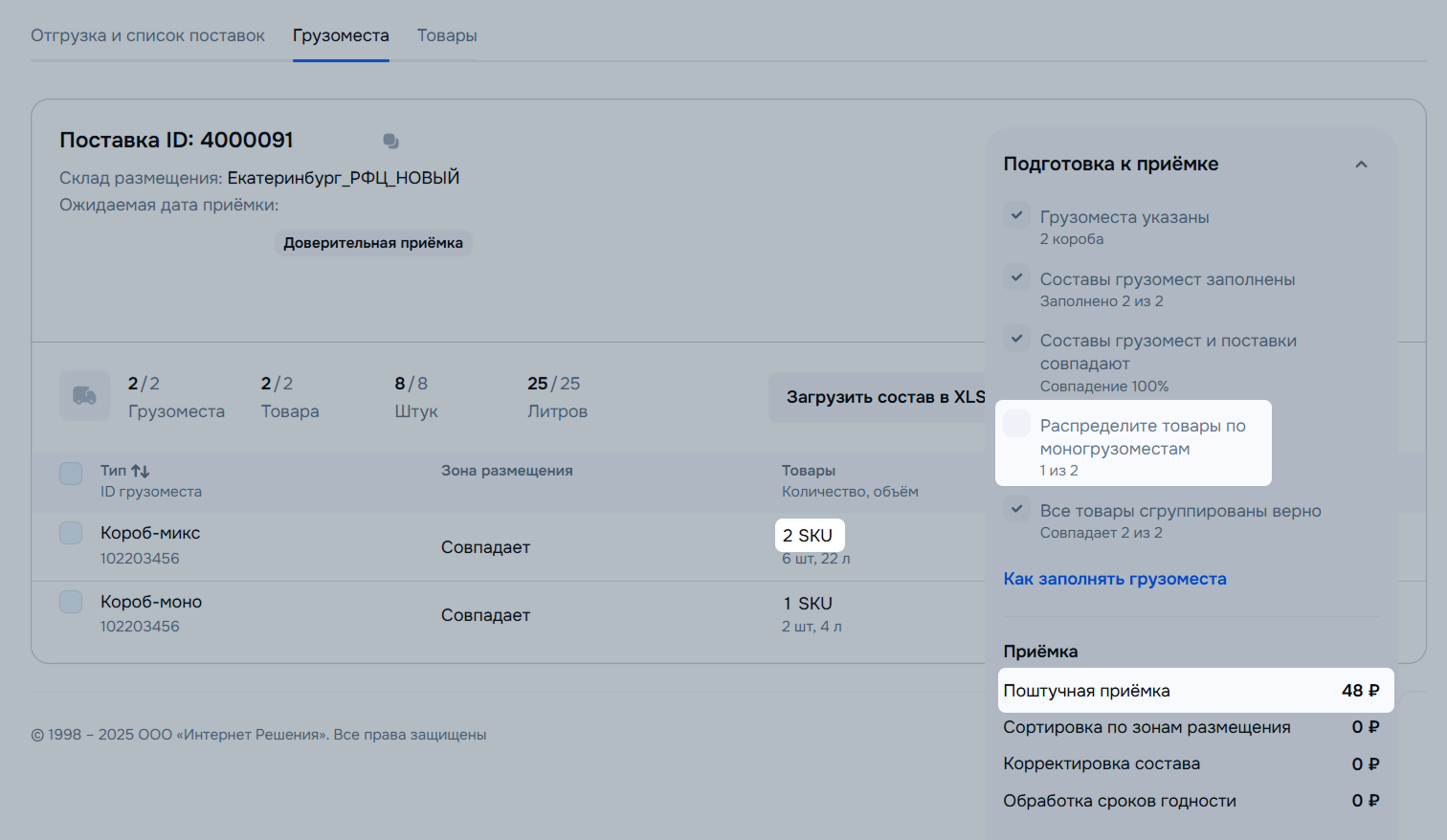The width and height of the screenshot is (1447, 840).
Task: Click checkmark beside Составы грузомест и поставки совпадают
Action: coord(1017,339)
